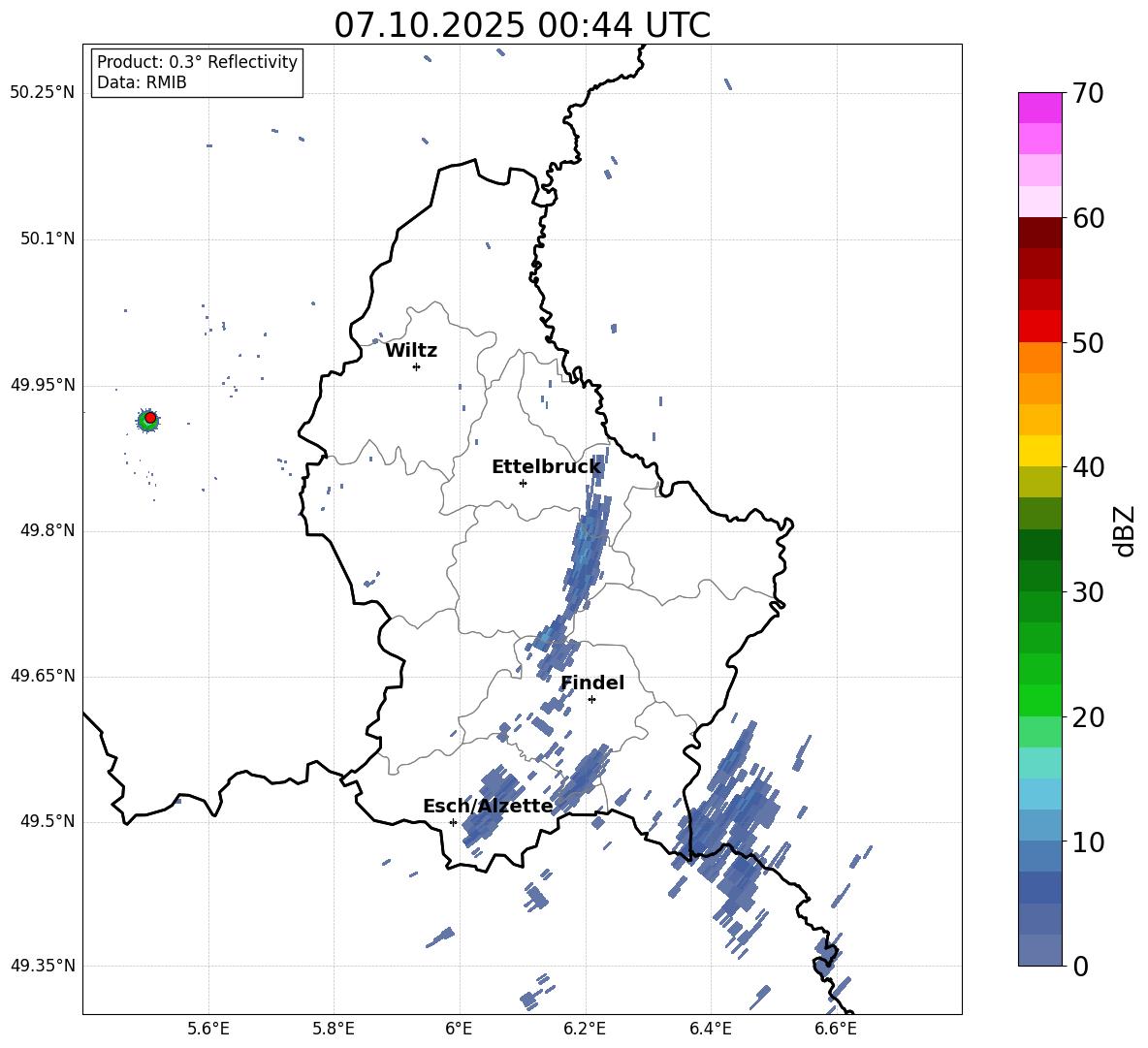This screenshot has width=1148, height=1048.
Task: Click colorbar tick label 10
Action: (x=1088, y=842)
